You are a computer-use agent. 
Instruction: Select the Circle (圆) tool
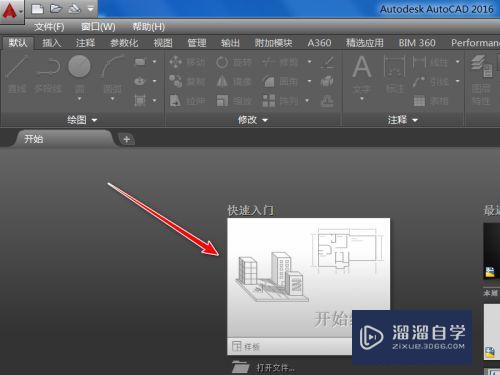79,74
